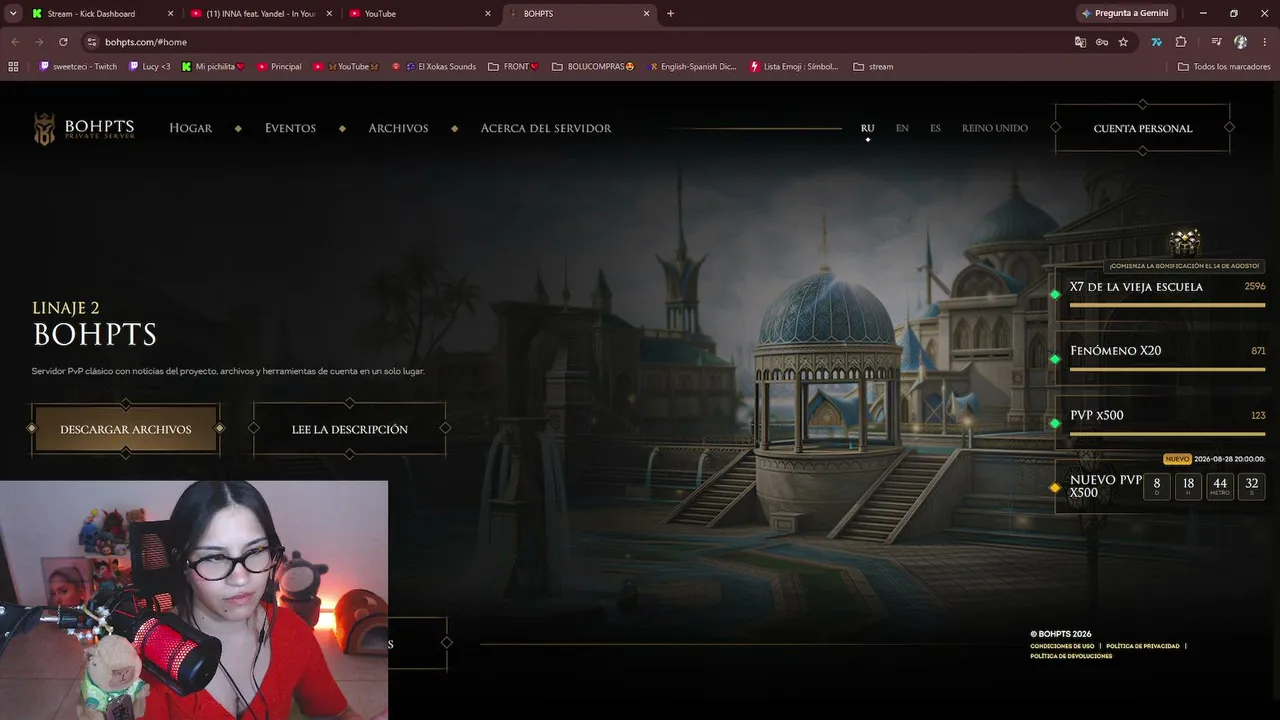Click the address bar URL field

580,42
